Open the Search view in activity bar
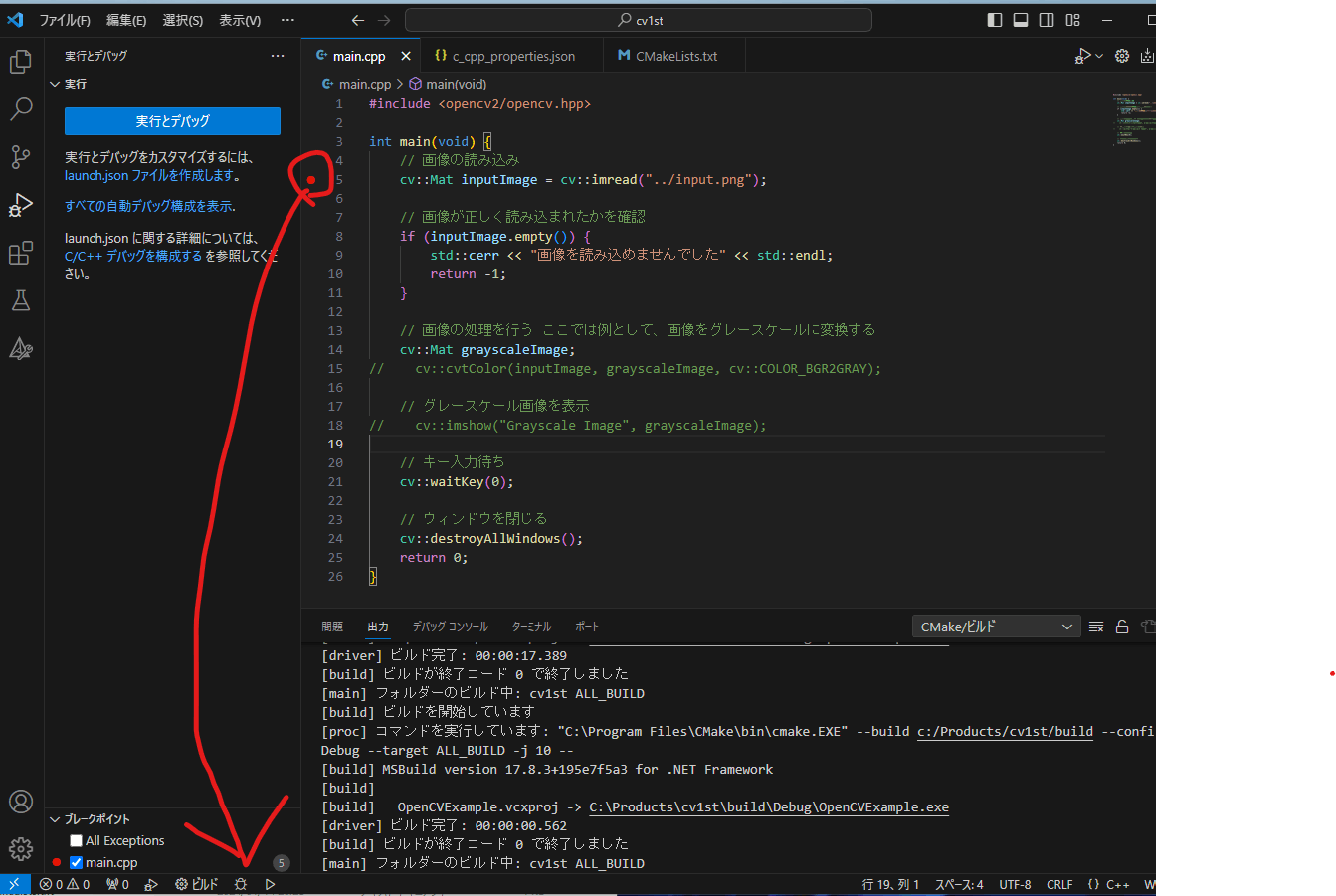Image resolution: width=1336 pixels, height=896 pixels. point(21,108)
